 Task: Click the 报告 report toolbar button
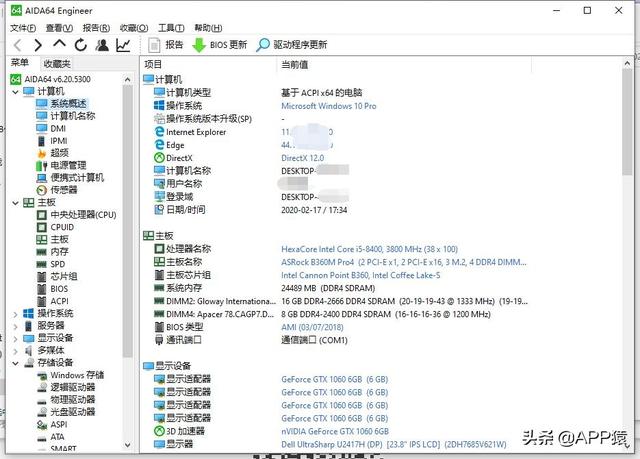coord(166,45)
